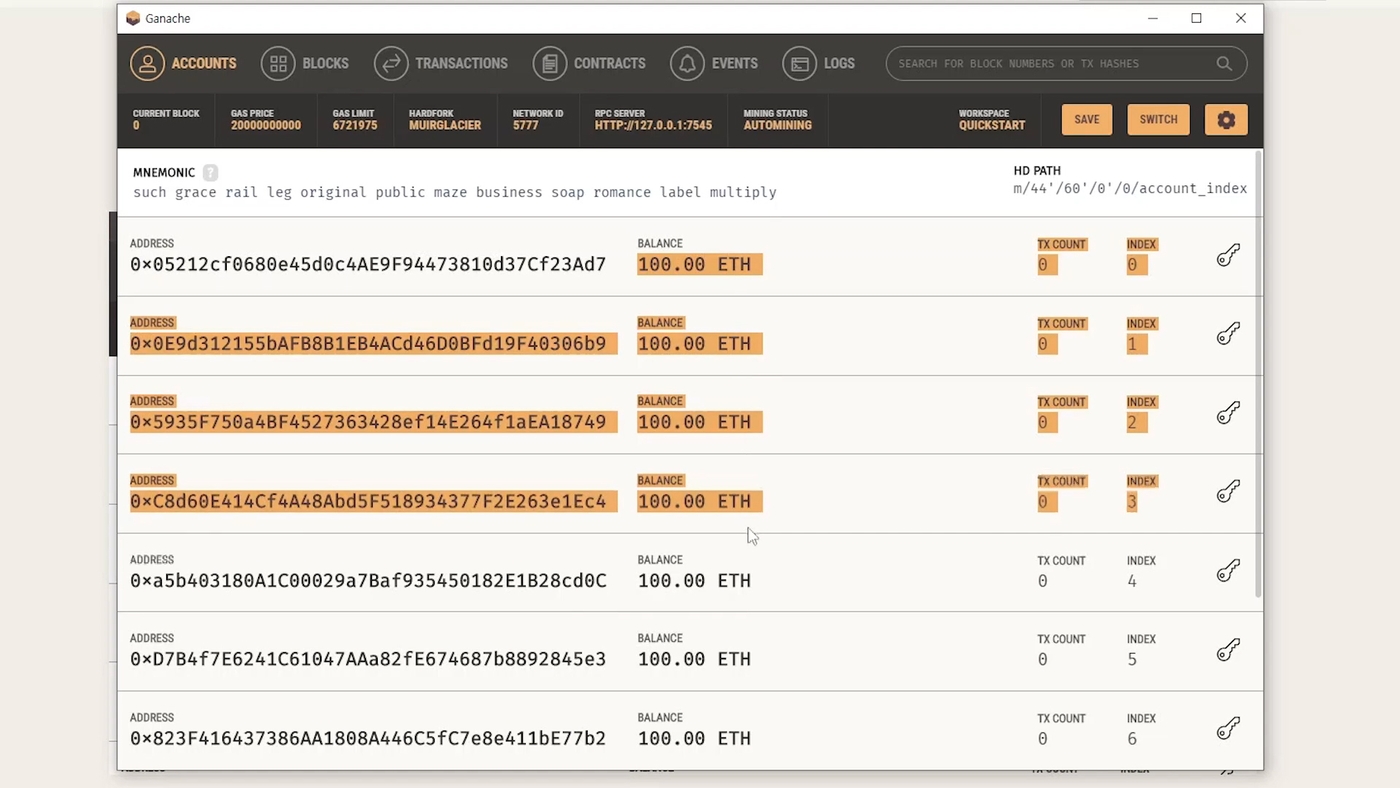
Task: Click the balance of account index 0
Action: pyautogui.click(x=694, y=265)
